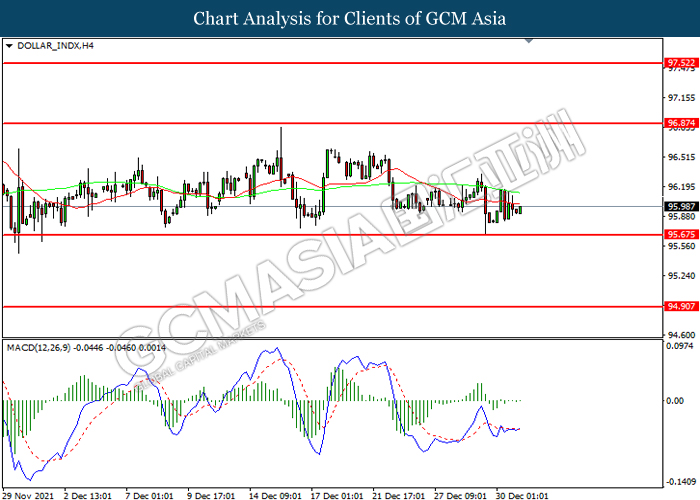This screenshot has width=700, height=500.
Task: Select the 97.522 resistance price label
Action: click(680, 63)
